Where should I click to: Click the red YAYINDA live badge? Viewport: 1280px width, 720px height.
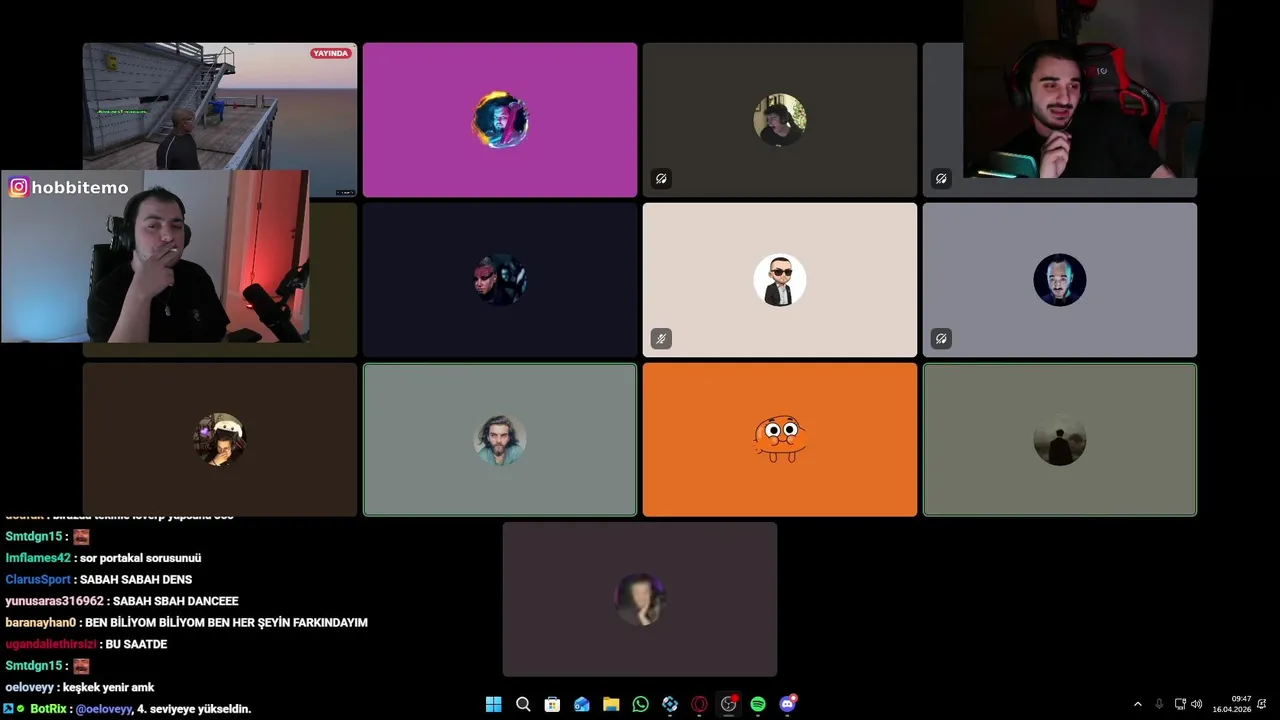(331, 53)
